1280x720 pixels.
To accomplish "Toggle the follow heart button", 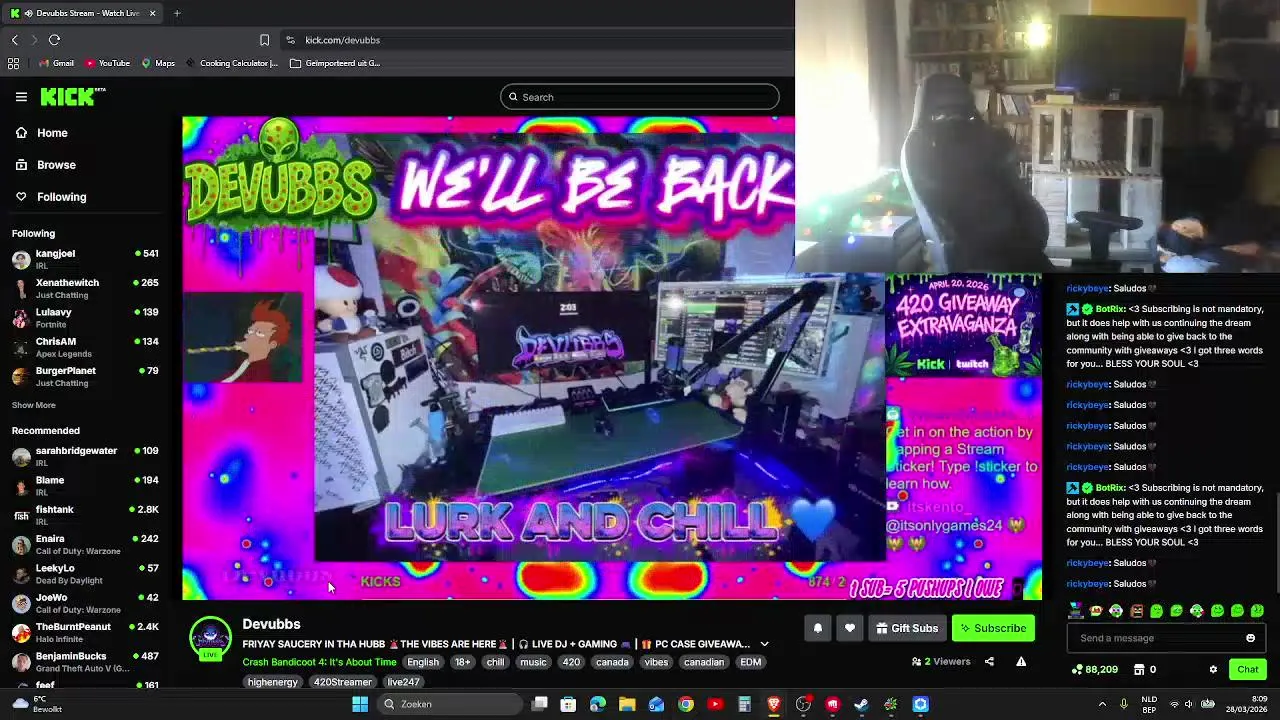I will [x=850, y=628].
